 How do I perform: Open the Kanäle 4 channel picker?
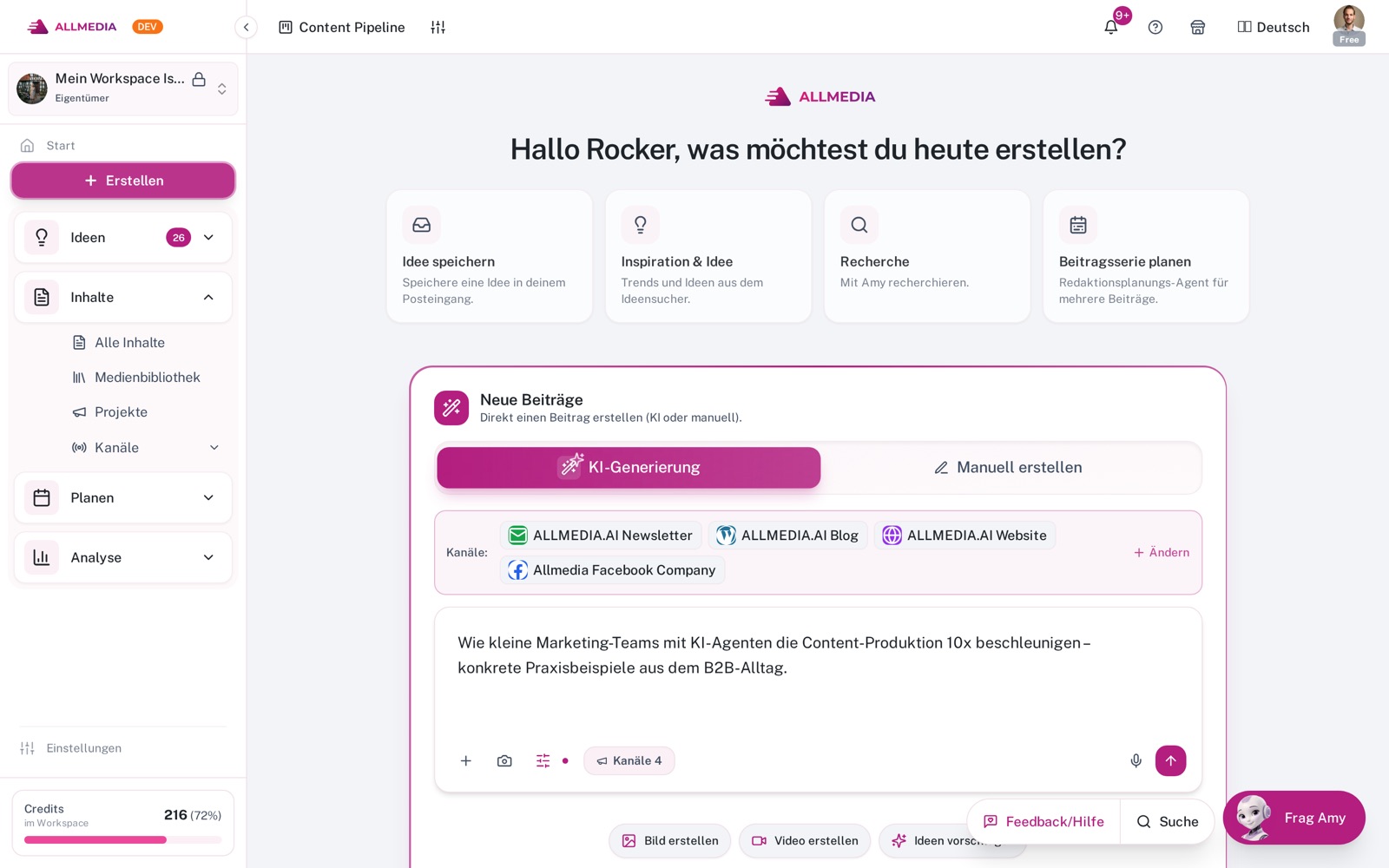point(629,760)
